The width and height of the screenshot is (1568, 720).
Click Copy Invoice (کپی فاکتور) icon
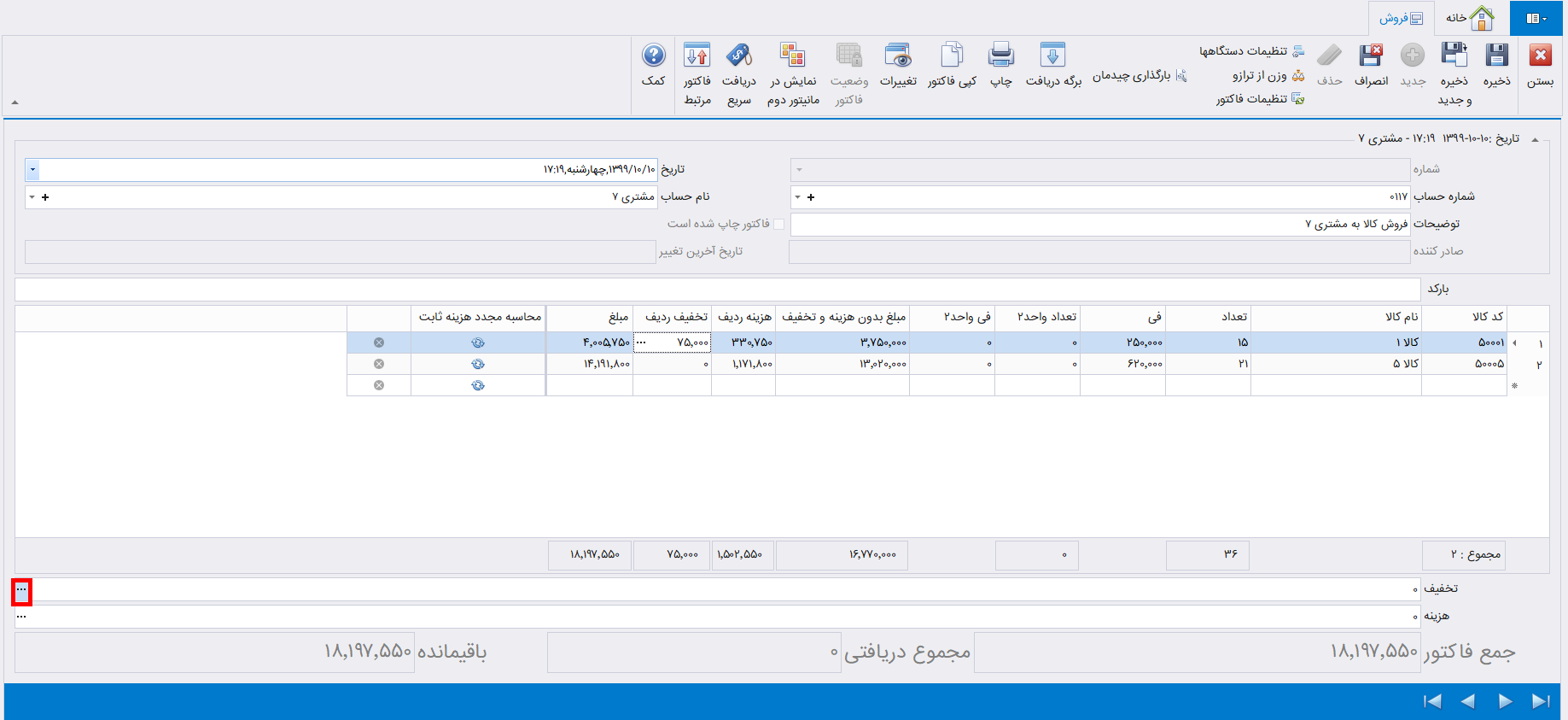pos(951,56)
